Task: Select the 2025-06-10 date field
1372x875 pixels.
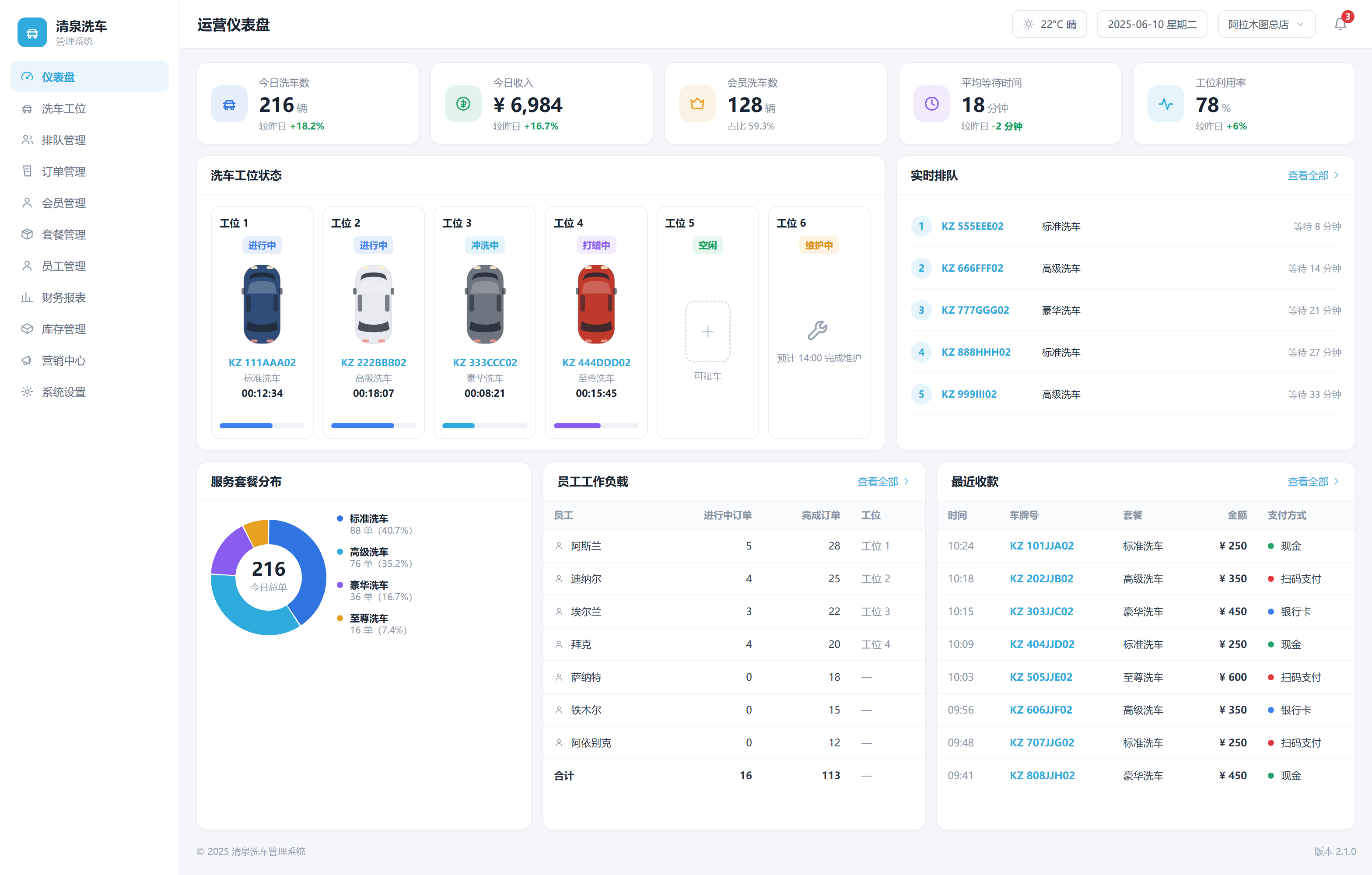Action: pyautogui.click(x=1151, y=24)
